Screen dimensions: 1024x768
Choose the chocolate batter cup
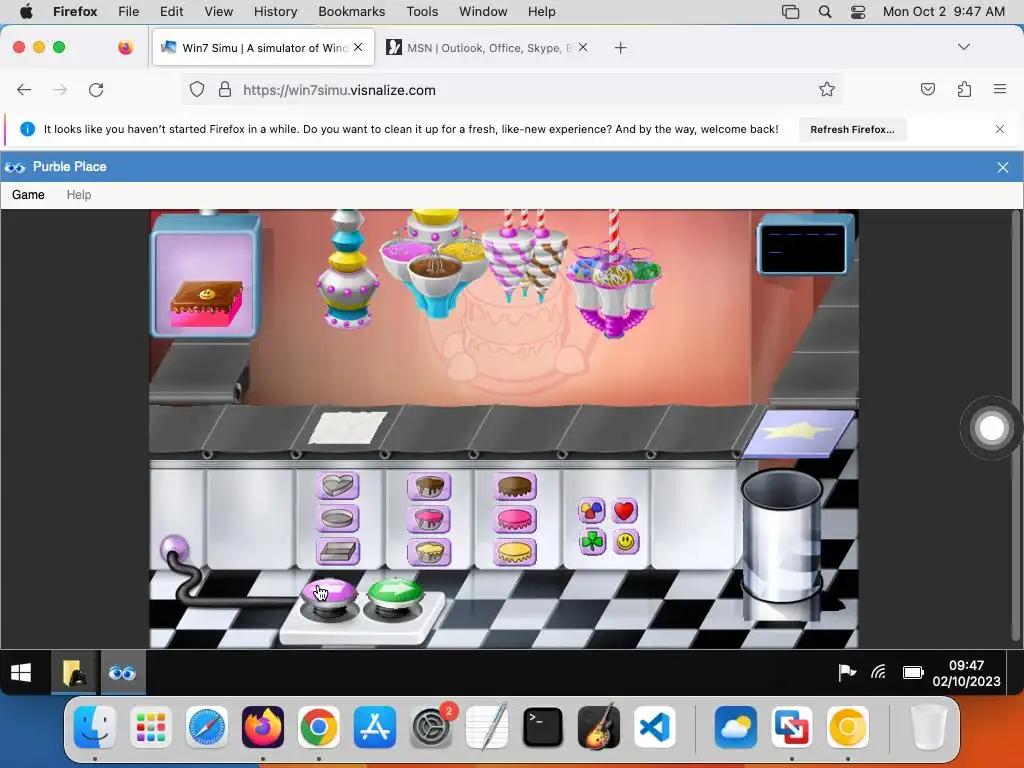[x=429, y=486]
